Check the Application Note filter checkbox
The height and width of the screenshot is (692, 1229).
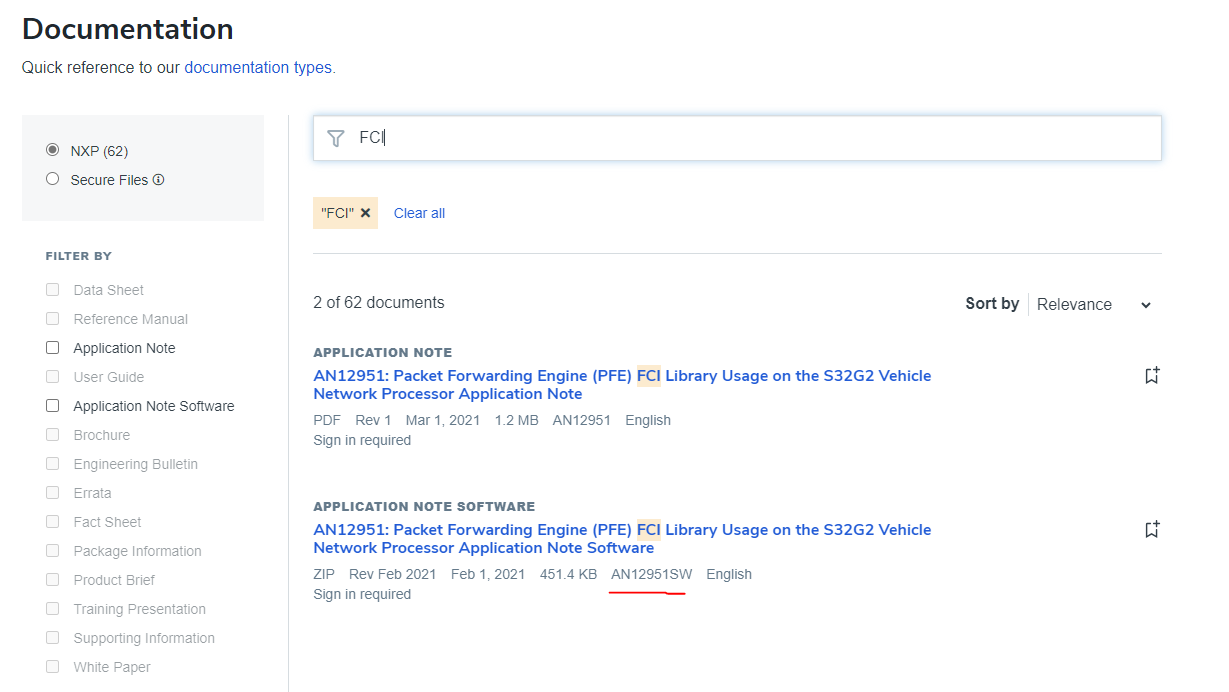[53, 348]
